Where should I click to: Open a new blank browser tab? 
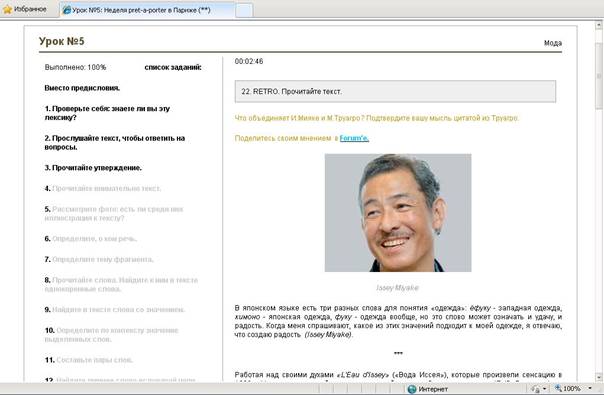pos(244,10)
